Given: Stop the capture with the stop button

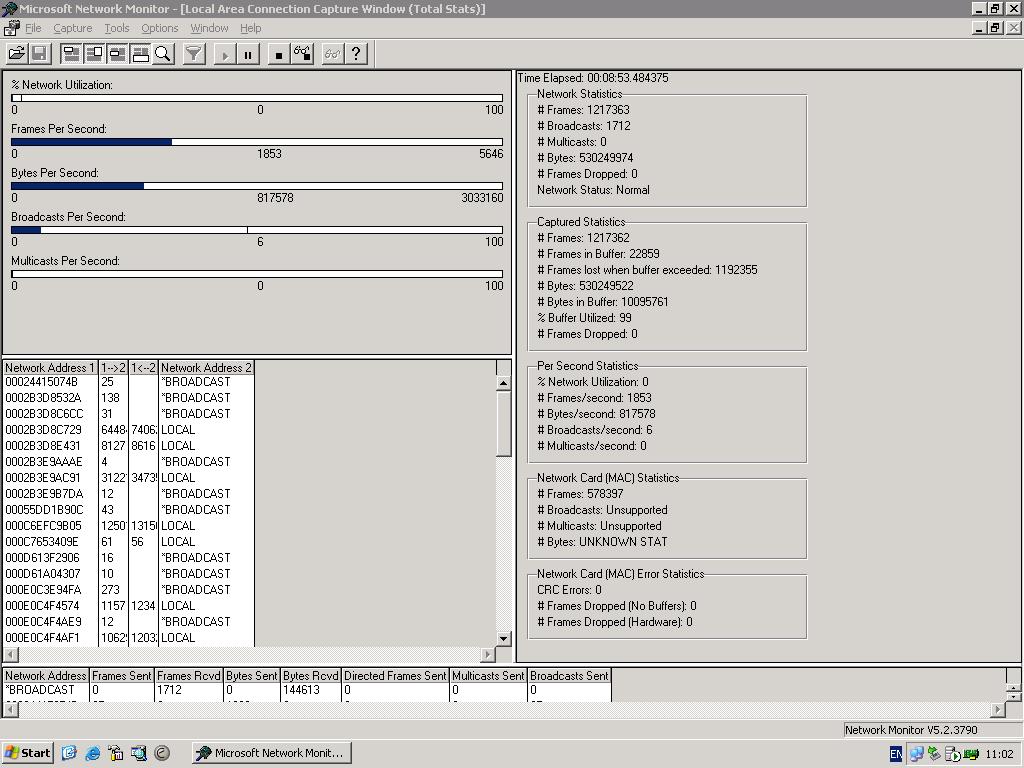Looking at the screenshot, I should coord(278,54).
